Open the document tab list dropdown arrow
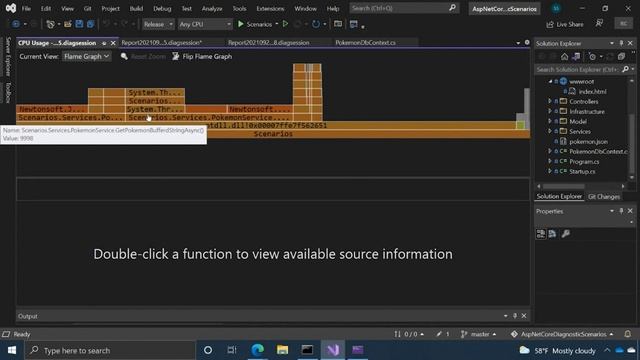 [518, 43]
